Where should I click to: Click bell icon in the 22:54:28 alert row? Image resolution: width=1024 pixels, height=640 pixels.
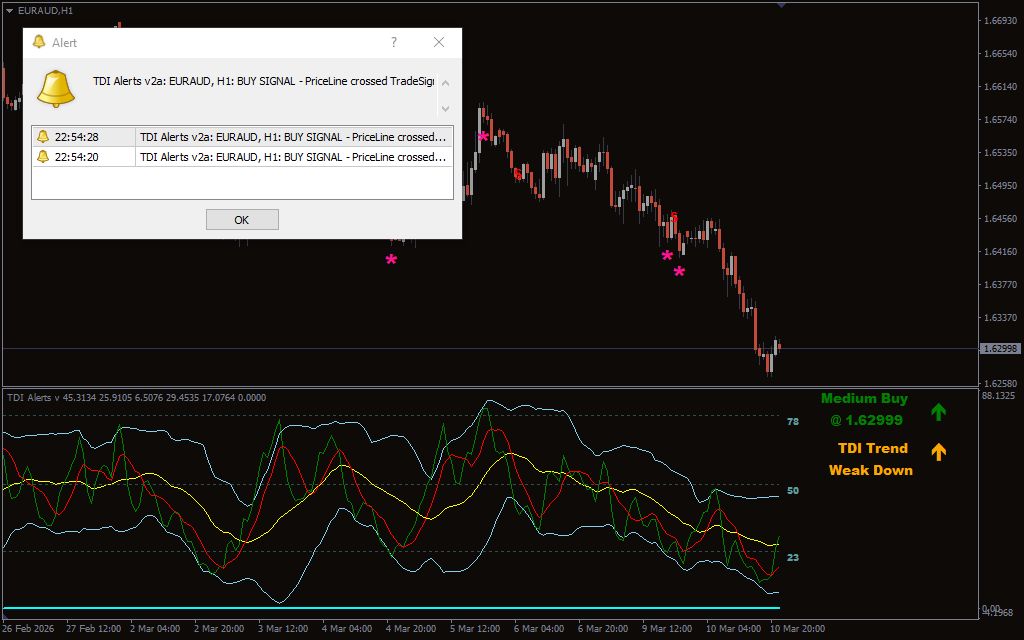coord(43,137)
